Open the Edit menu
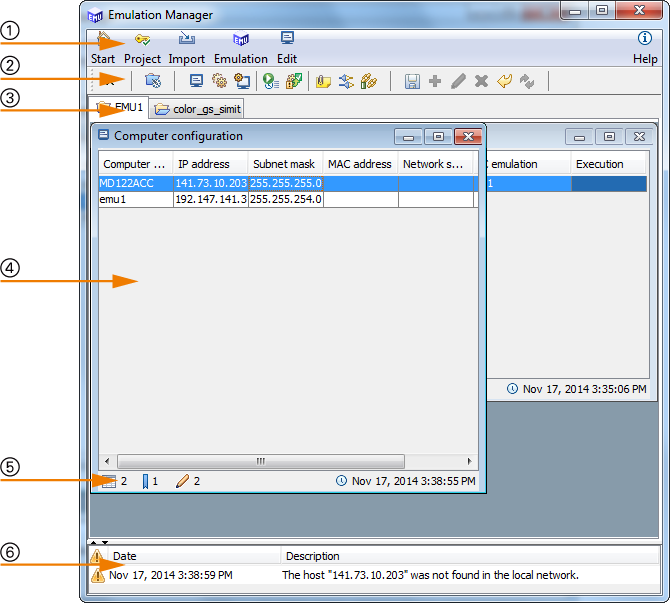The image size is (670, 603). tap(287, 47)
